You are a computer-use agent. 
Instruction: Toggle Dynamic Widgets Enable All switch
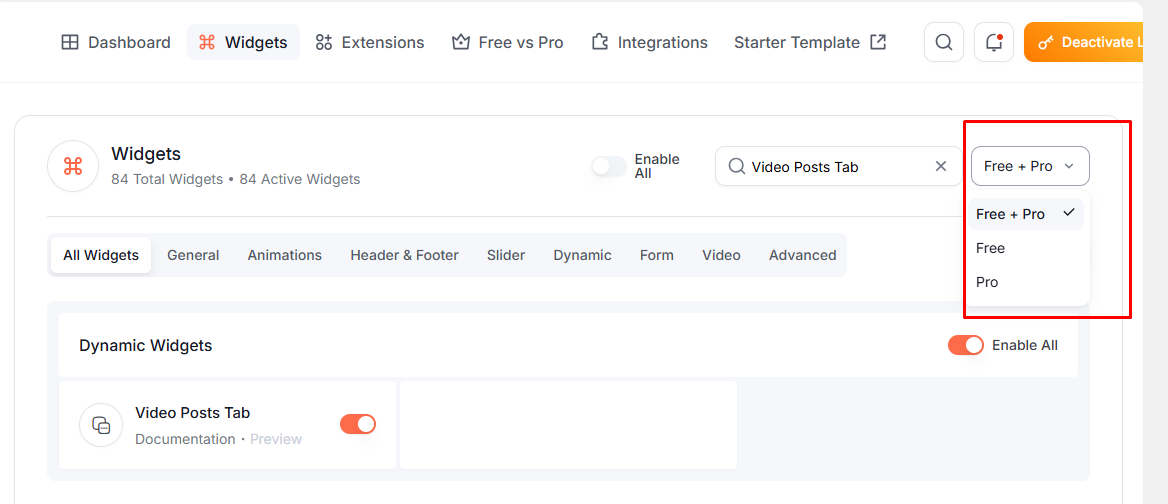coord(966,345)
